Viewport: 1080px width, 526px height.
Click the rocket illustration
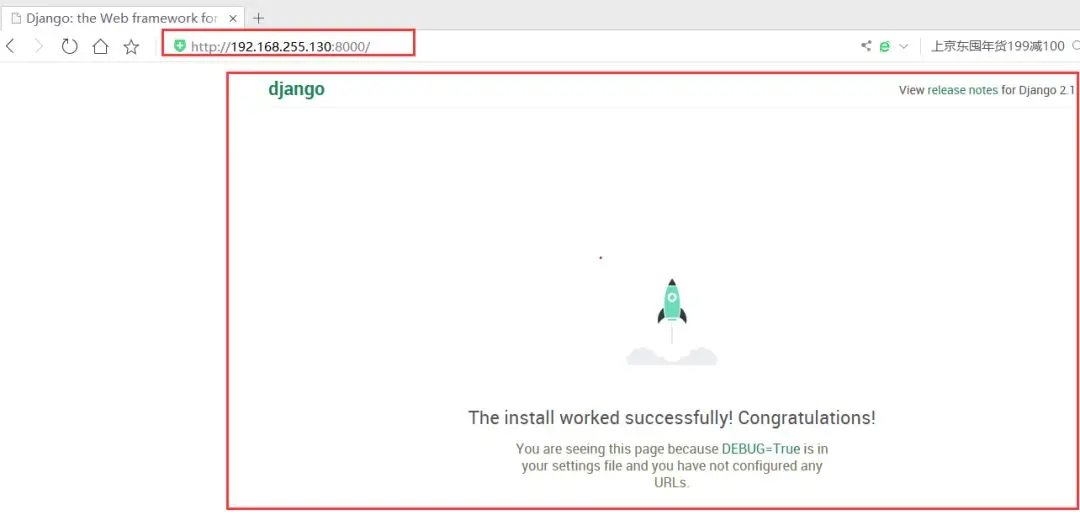672,322
